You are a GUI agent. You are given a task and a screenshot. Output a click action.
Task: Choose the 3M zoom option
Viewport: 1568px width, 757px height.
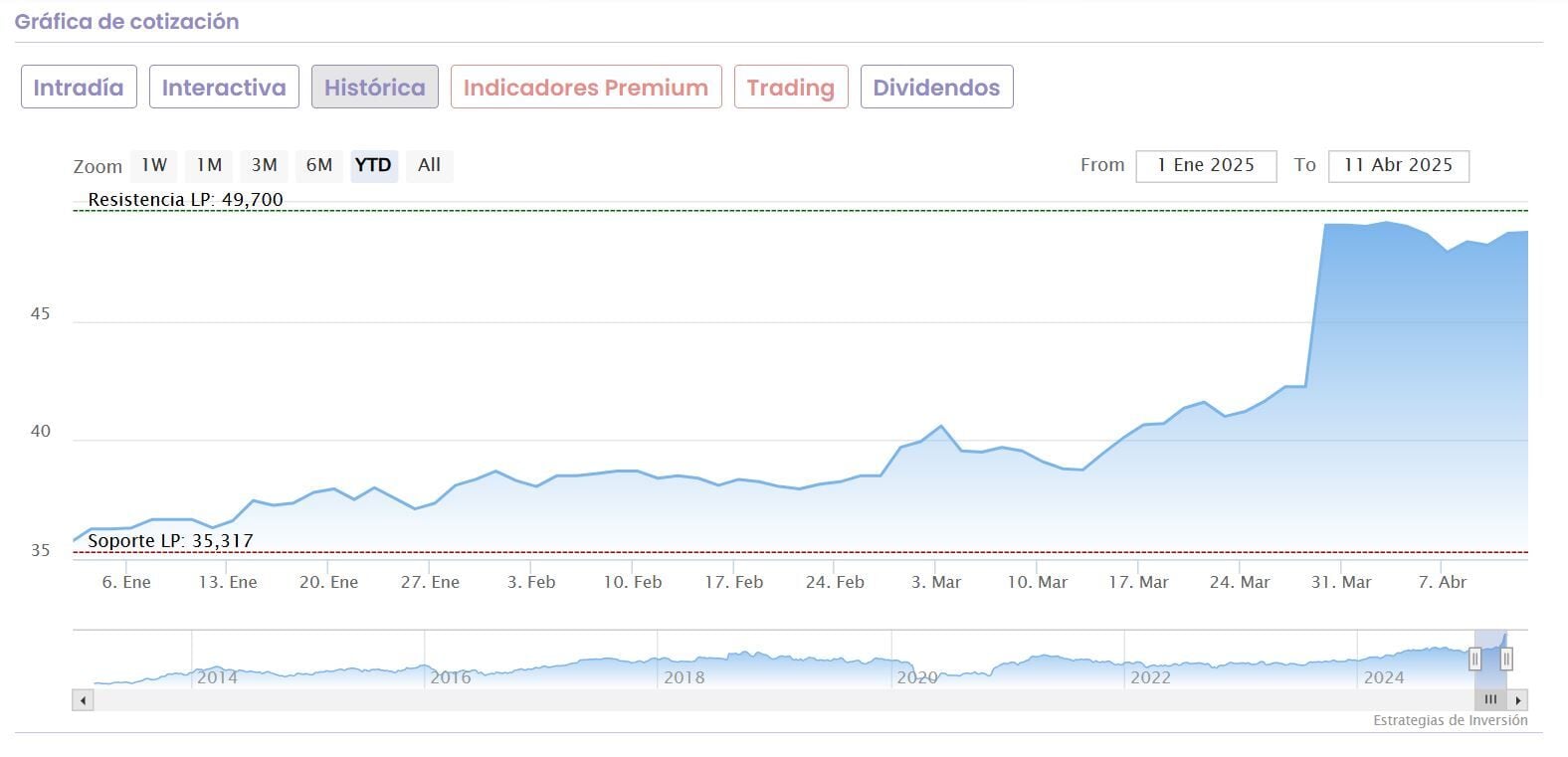coord(264,165)
